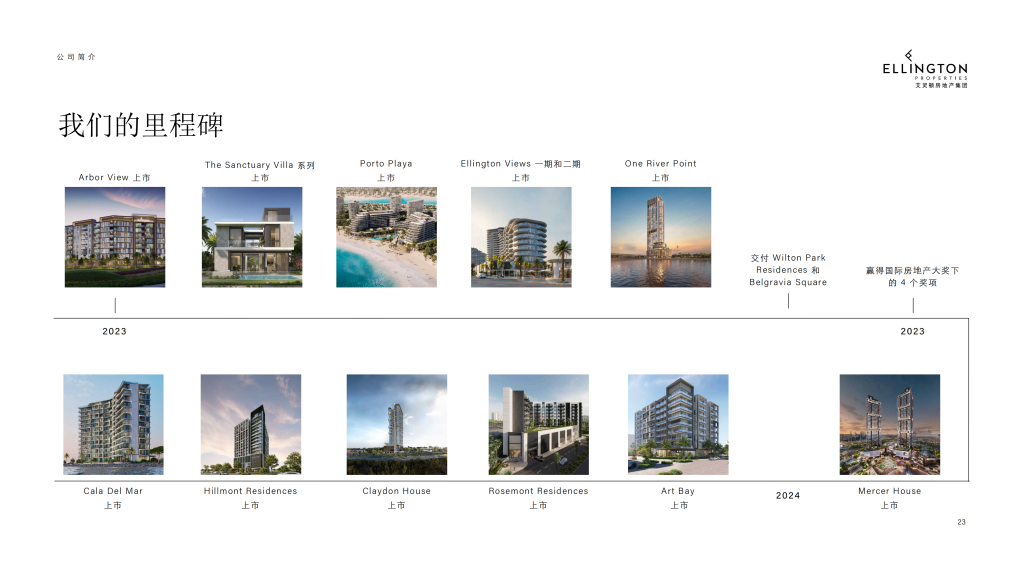
Task: Click 'The Sanctuary Villa 系列' caption
Action: (x=260, y=165)
